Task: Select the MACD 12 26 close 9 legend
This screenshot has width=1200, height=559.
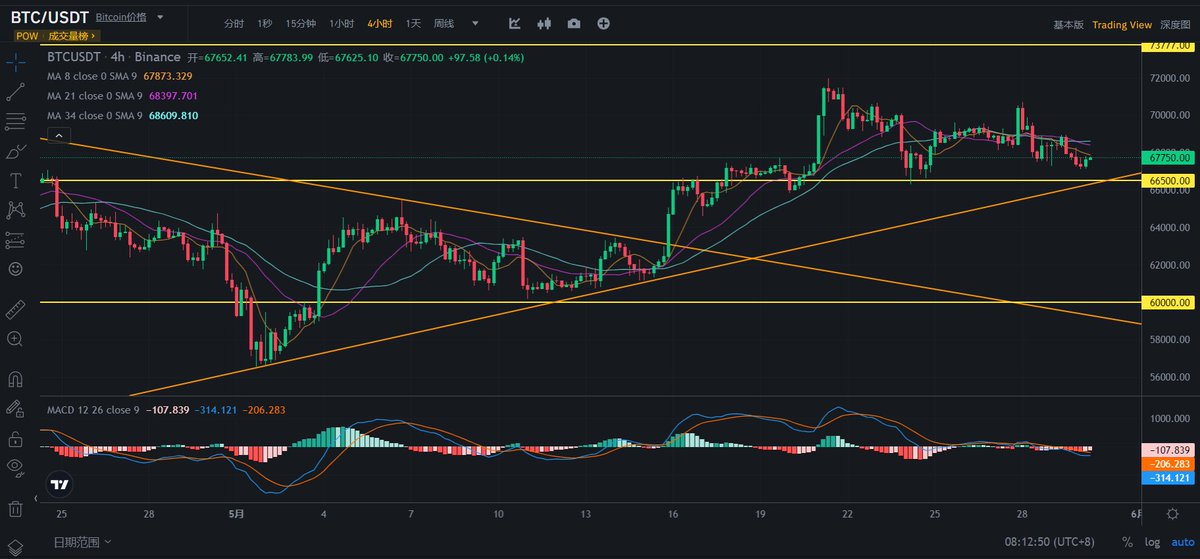Action: (x=166, y=409)
